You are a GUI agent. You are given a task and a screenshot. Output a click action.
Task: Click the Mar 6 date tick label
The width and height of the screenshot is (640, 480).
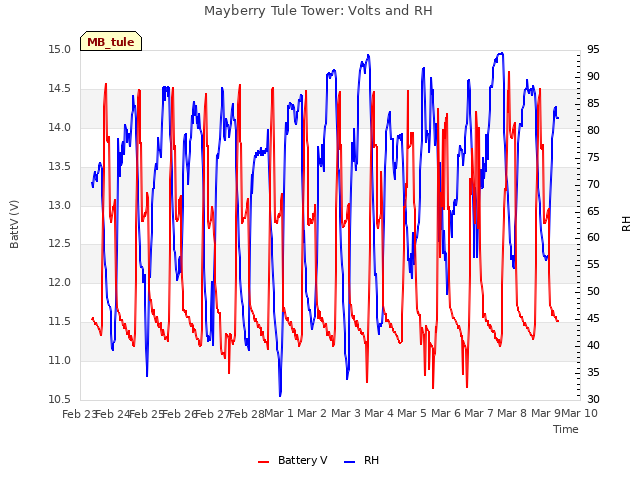click(446, 413)
